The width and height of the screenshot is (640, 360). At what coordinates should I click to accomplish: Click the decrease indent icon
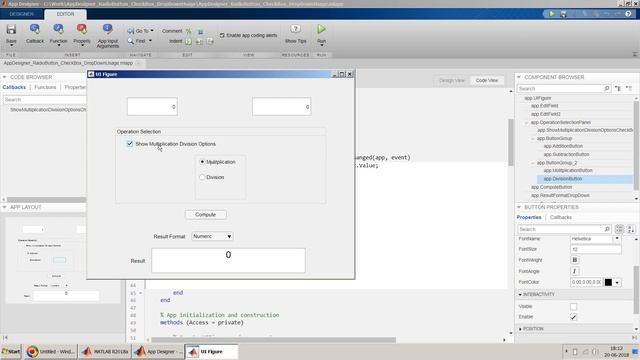(210, 41)
